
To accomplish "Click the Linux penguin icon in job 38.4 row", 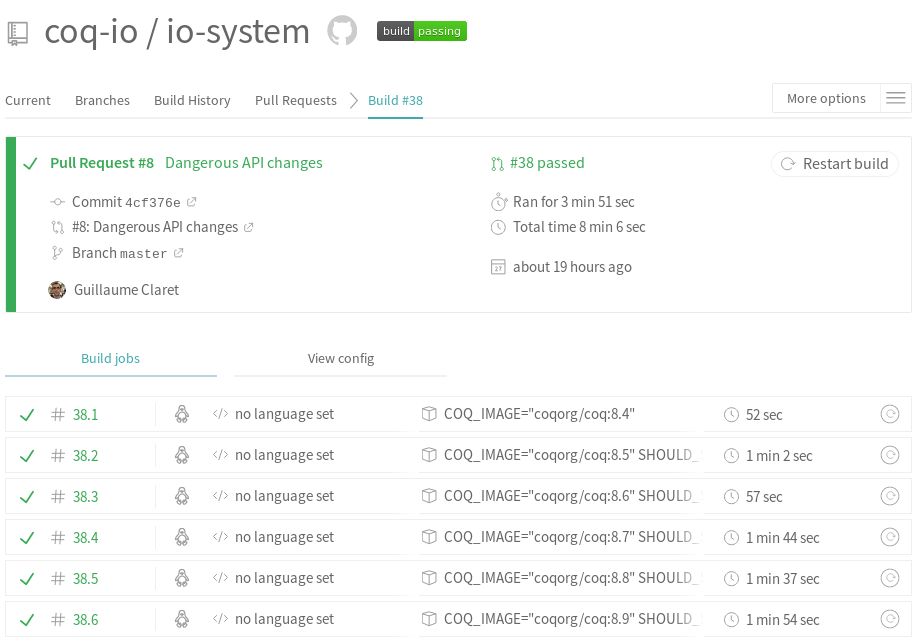I will 182,537.
